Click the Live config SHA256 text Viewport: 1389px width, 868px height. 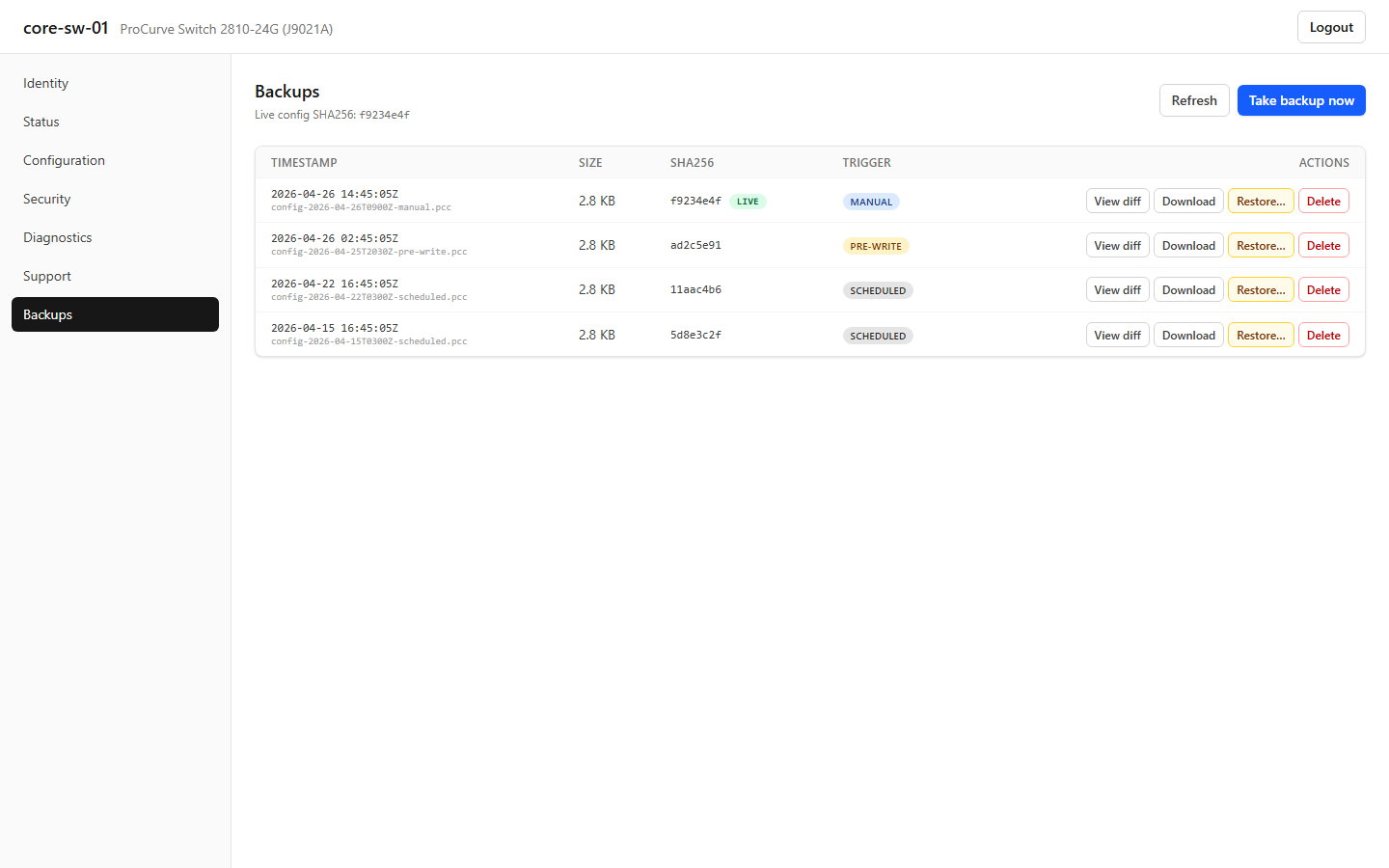[332, 115]
